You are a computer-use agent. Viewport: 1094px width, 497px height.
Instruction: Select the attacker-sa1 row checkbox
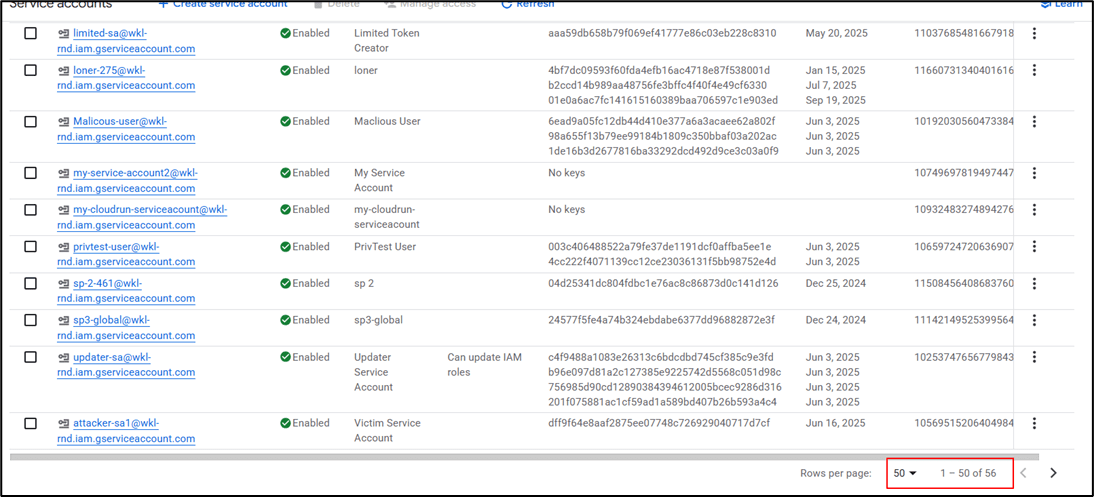click(x=31, y=423)
